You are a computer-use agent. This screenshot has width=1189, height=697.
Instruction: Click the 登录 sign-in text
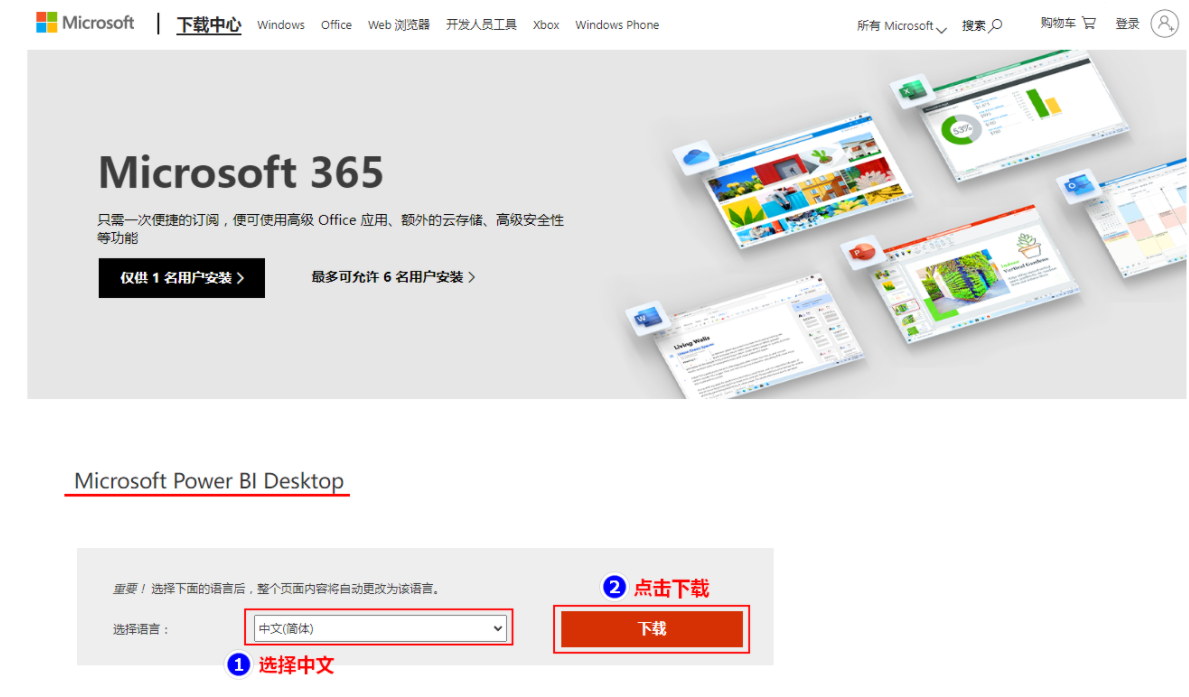tap(1128, 24)
